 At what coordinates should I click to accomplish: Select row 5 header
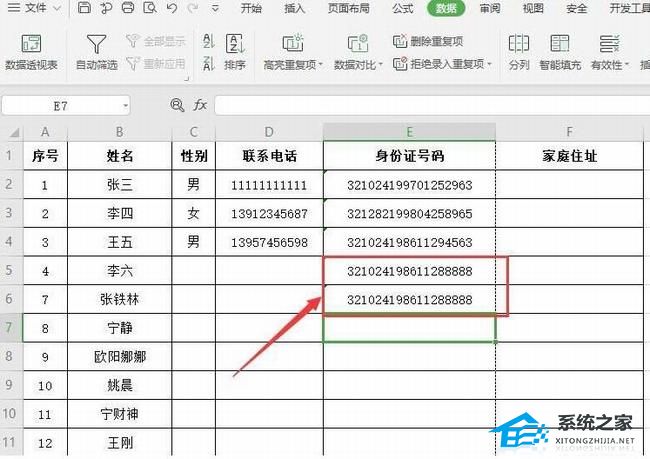tap(10, 270)
